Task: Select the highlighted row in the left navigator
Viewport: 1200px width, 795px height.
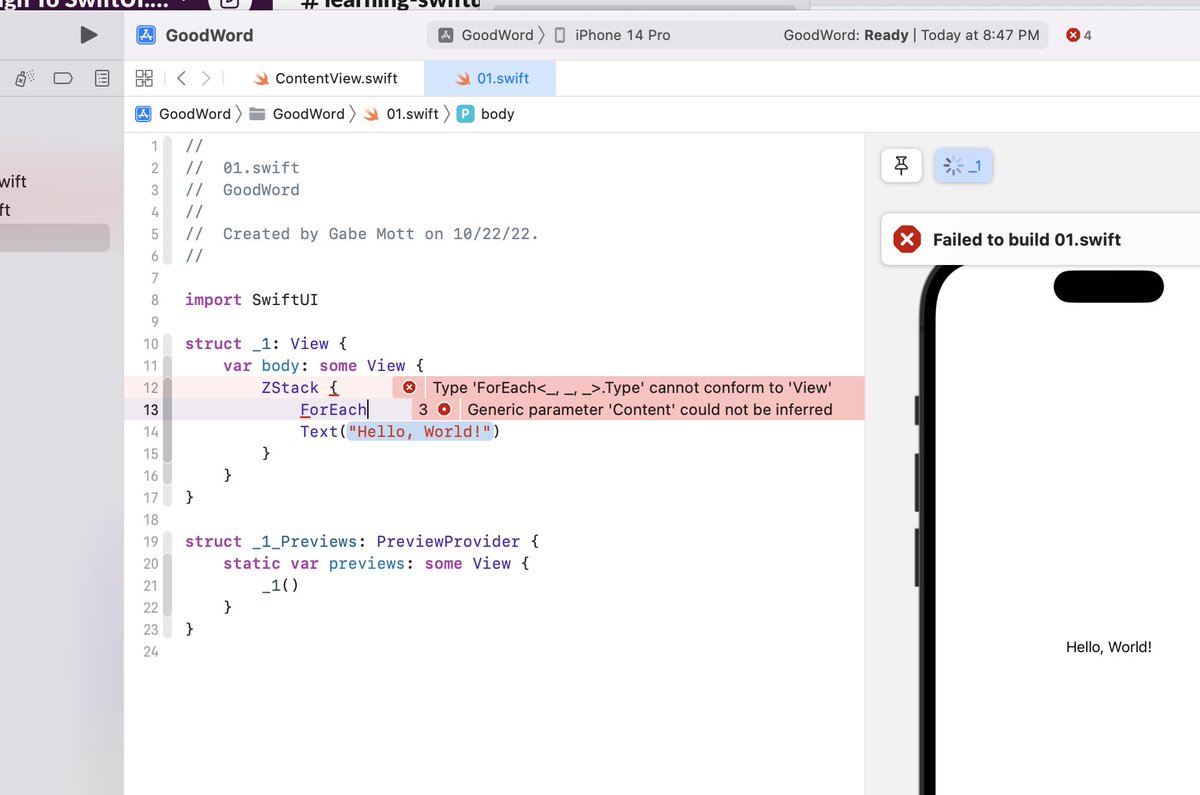Action: (55, 238)
